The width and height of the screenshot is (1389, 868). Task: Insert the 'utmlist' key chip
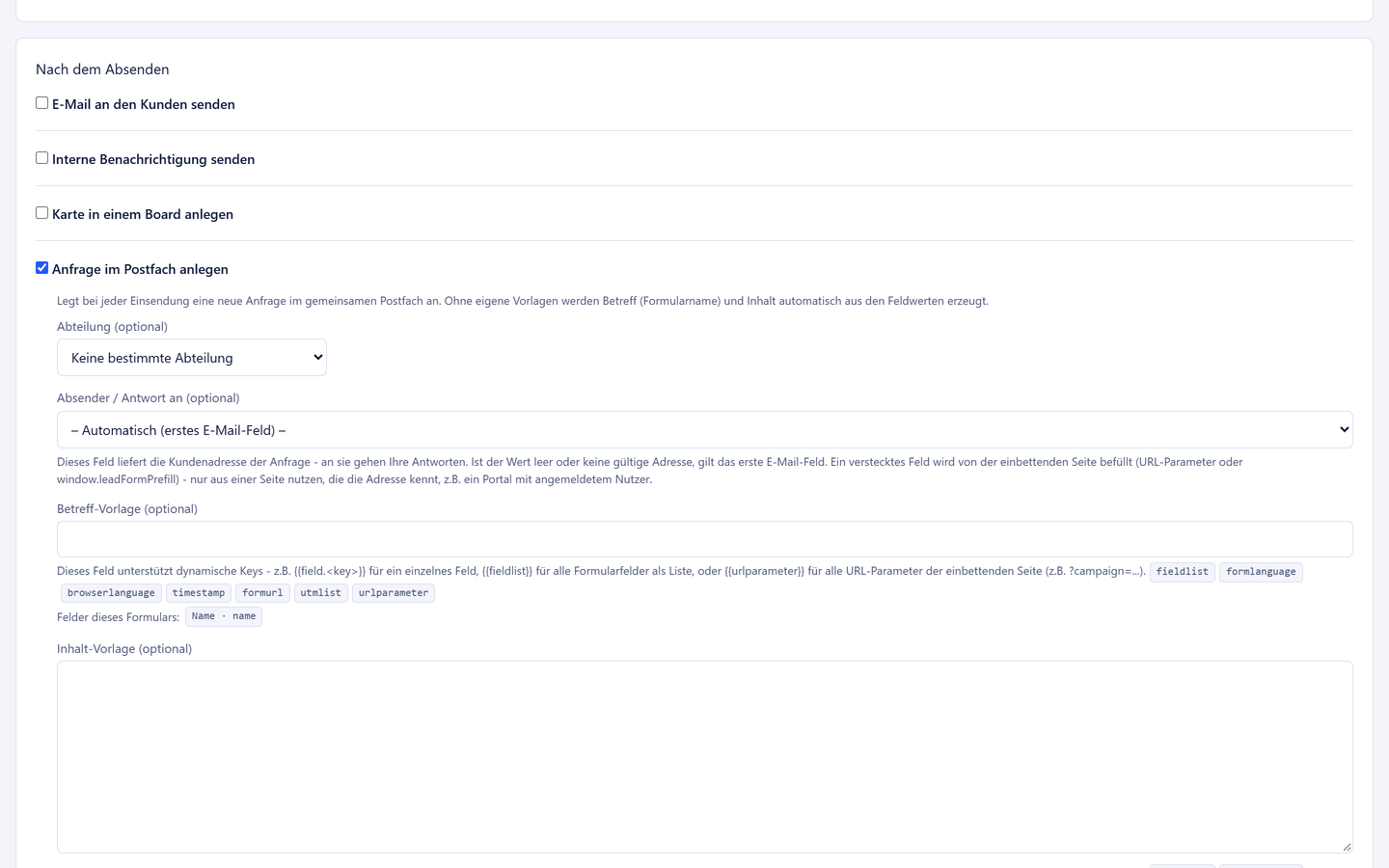[320, 593]
